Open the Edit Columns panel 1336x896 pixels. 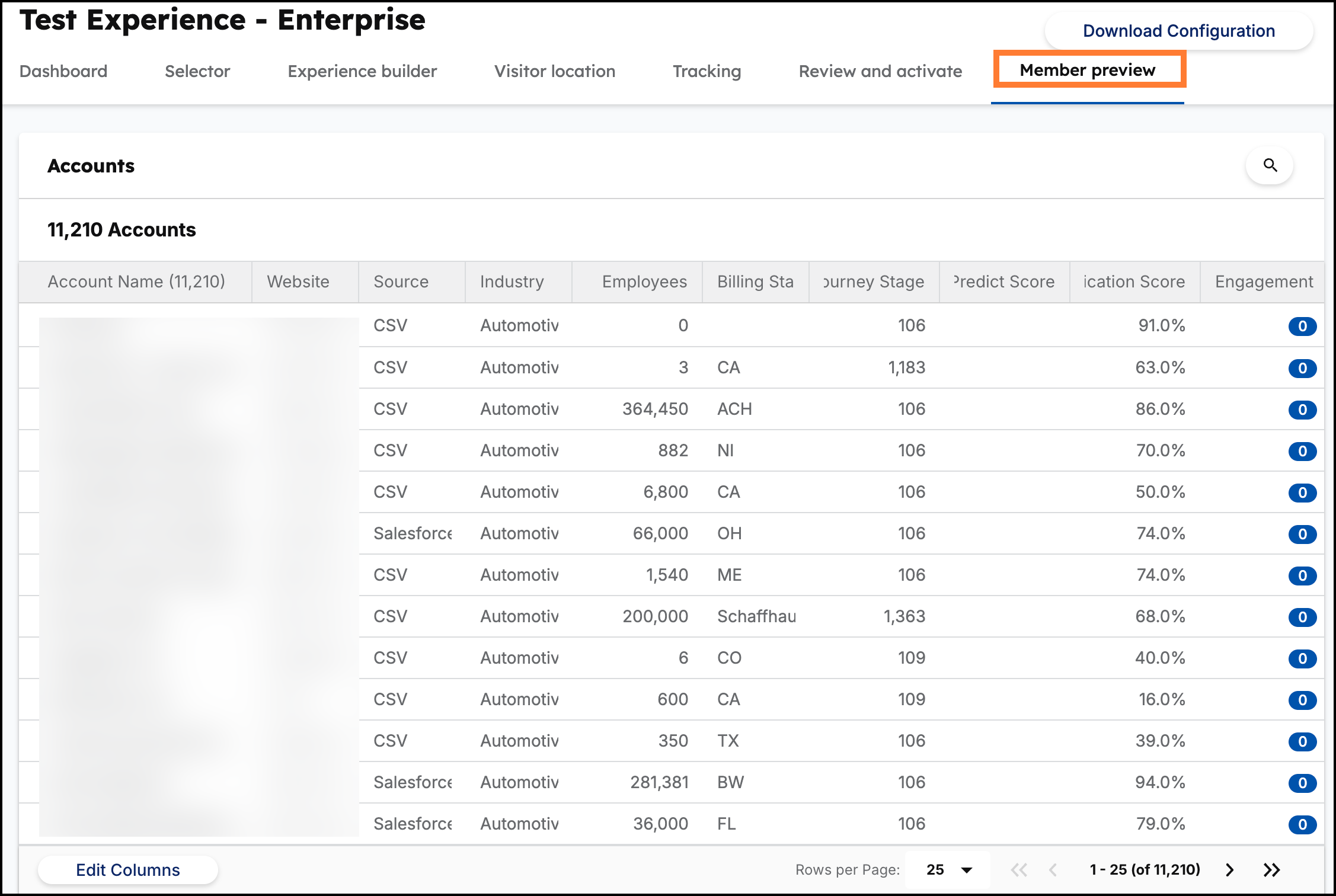127,869
